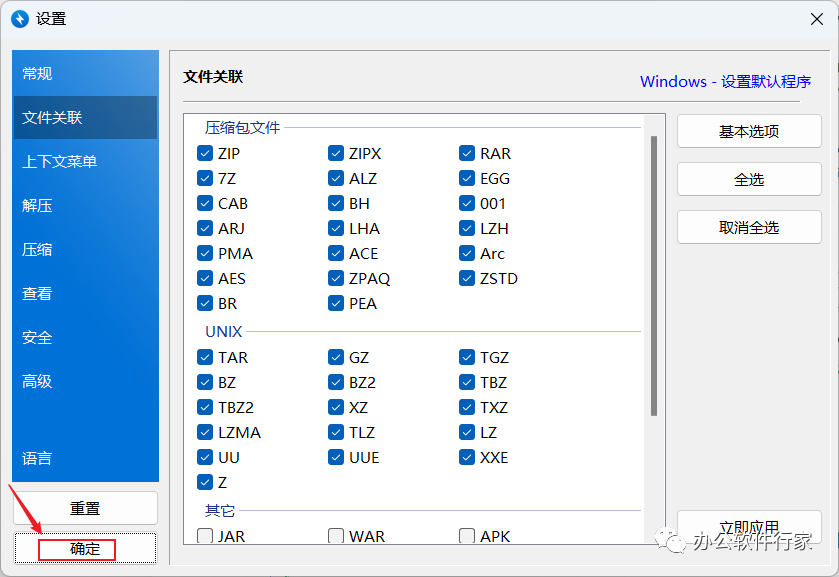Click 取消全选 to deselect all formats
Viewport: 839px width, 577px height.
748,227
